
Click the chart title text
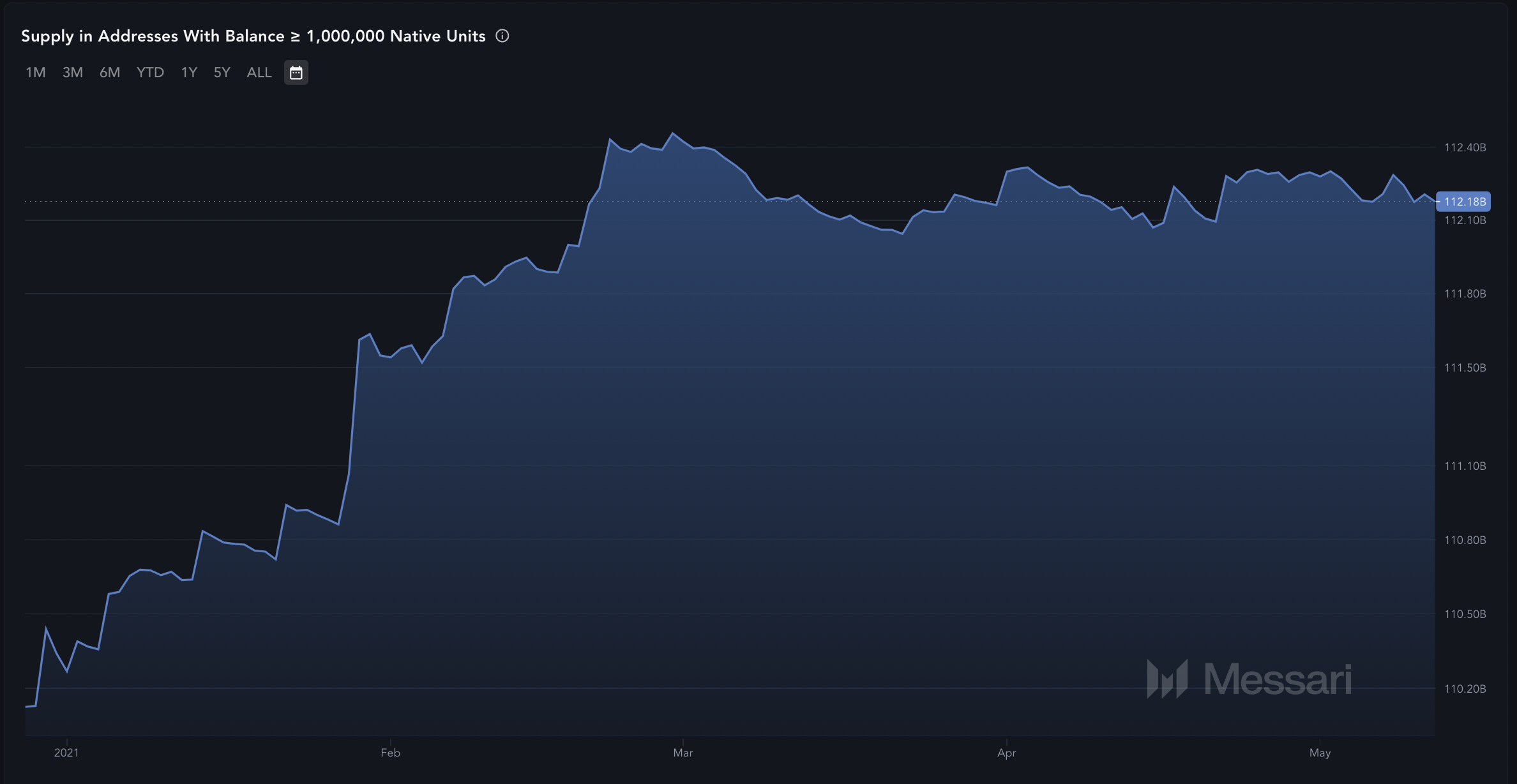click(253, 36)
